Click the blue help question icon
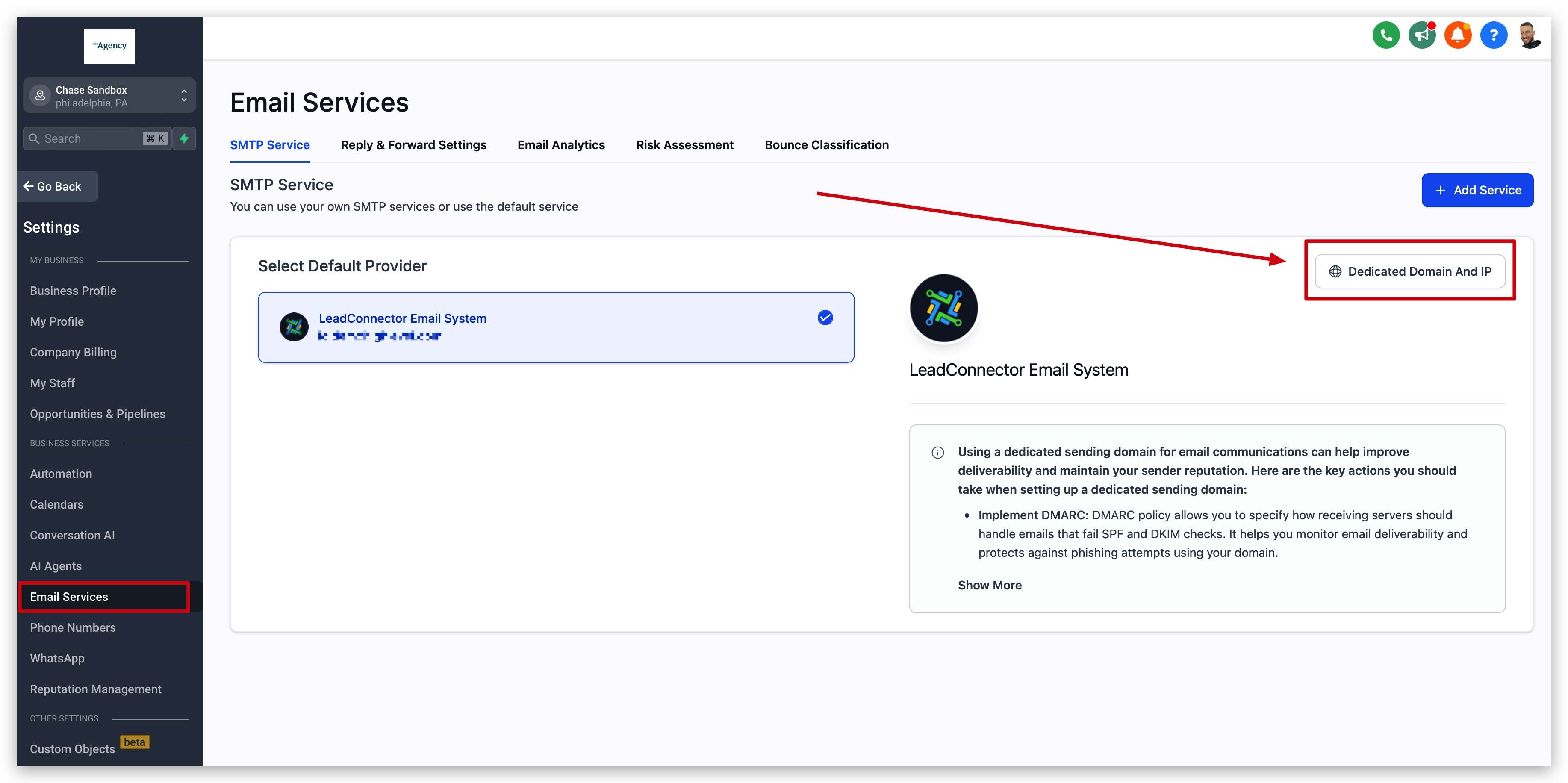 point(1493,35)
